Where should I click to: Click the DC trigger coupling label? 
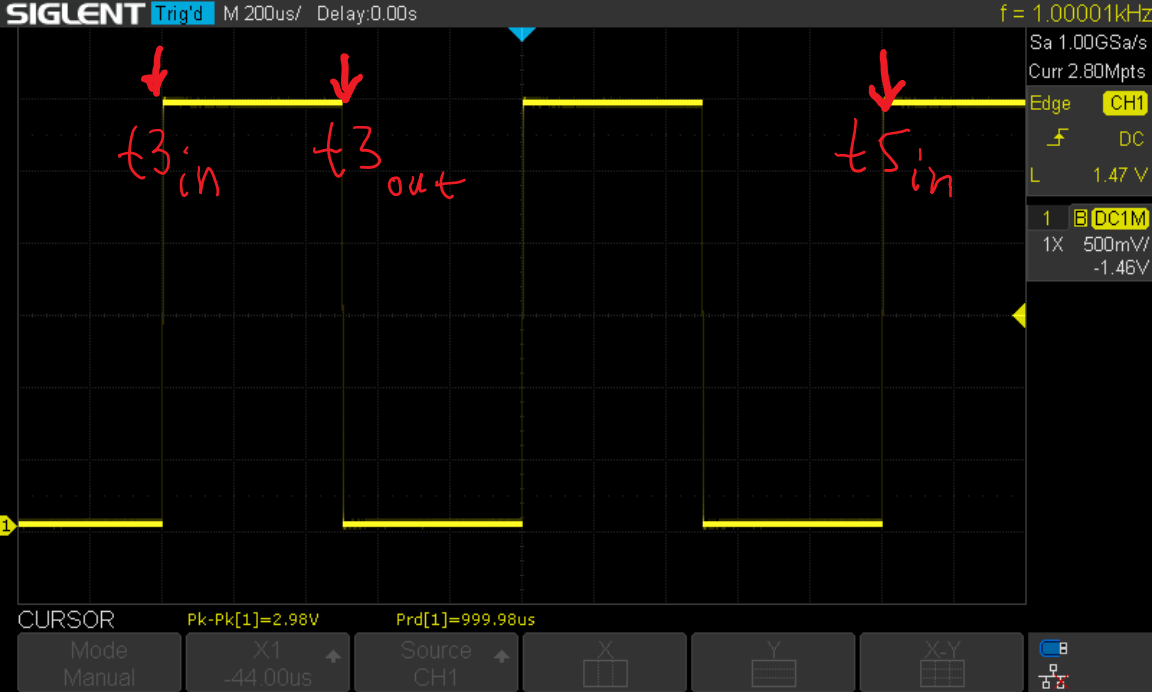1131,139
